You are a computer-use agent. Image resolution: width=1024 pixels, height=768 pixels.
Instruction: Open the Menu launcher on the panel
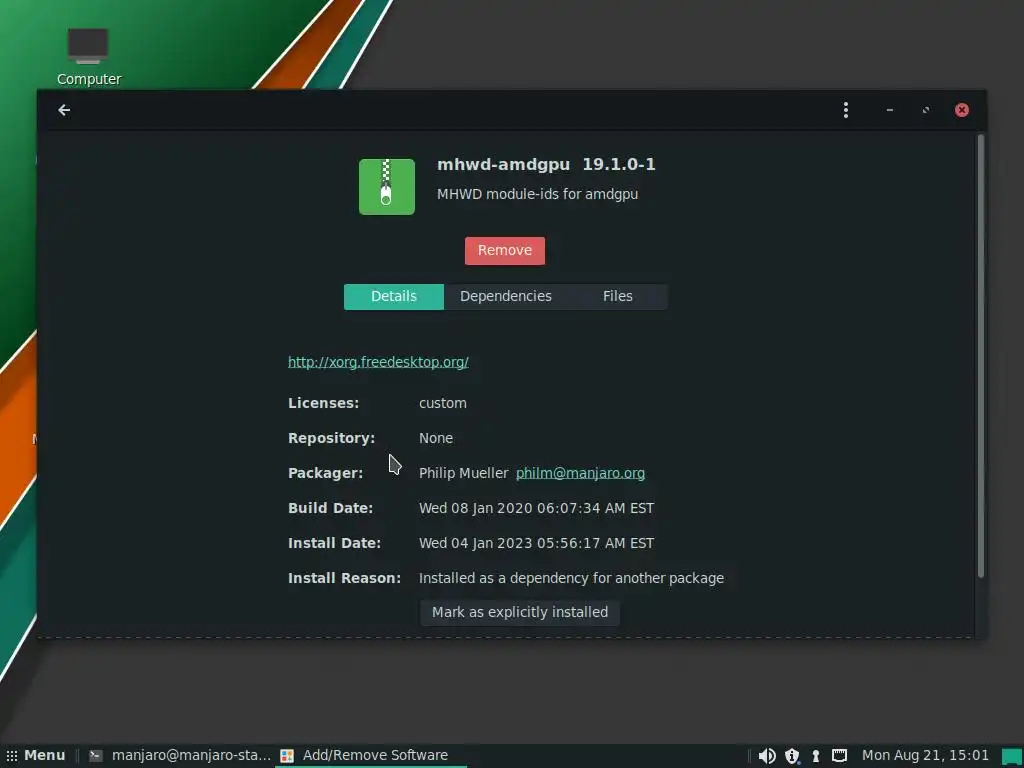(x=36, y=756)
